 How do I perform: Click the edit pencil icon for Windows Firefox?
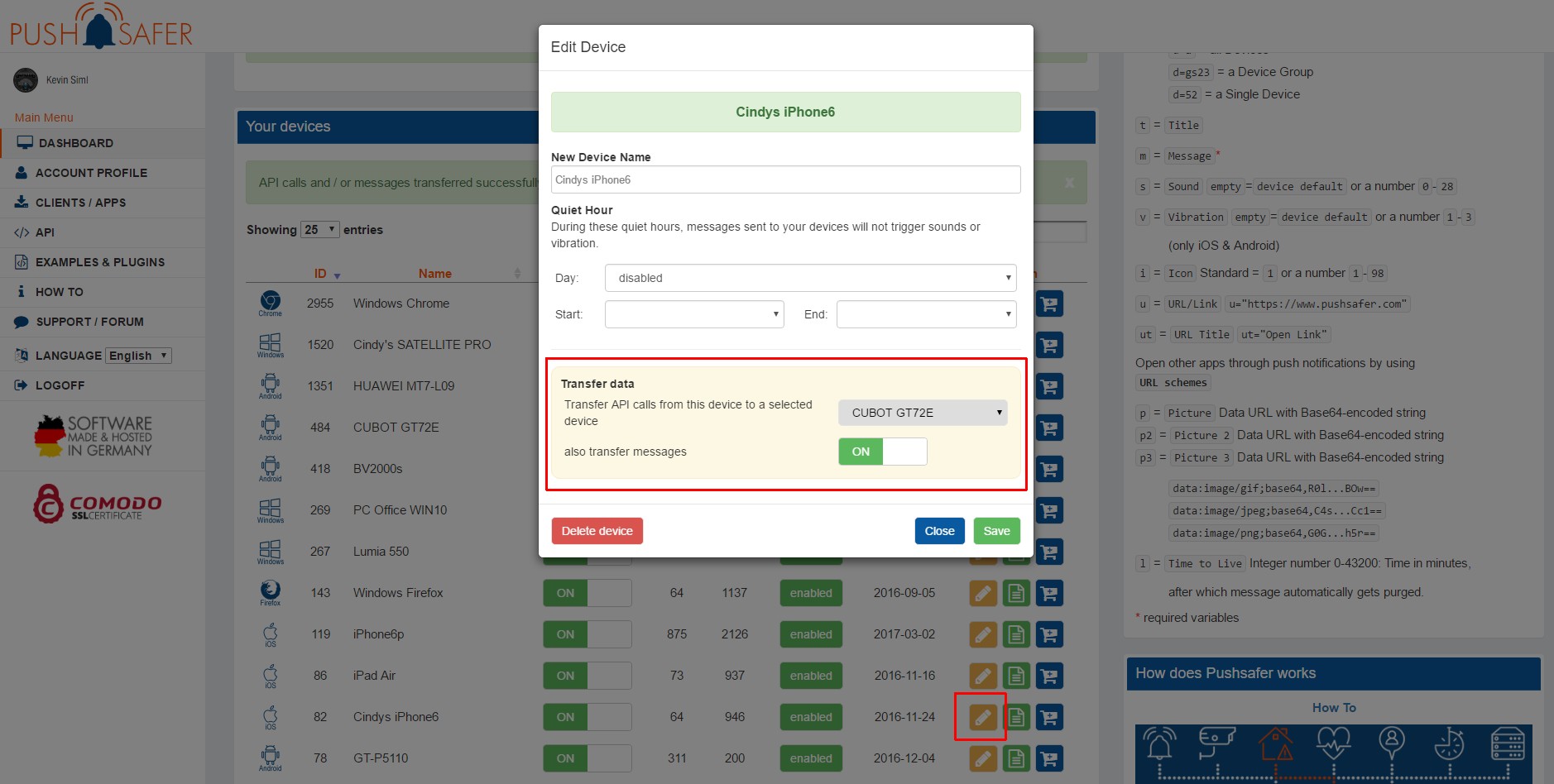(982, 593)
